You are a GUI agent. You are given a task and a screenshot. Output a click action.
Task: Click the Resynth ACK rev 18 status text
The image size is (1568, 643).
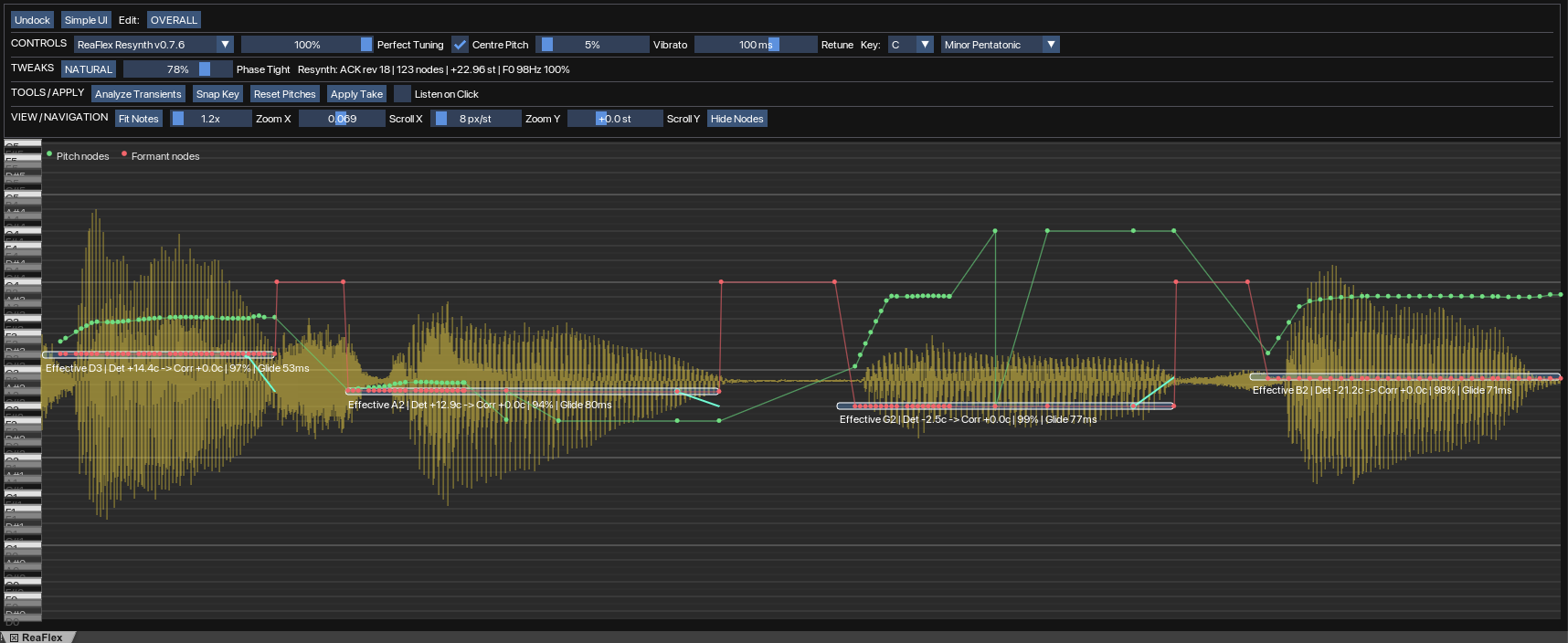coord(434,69)
